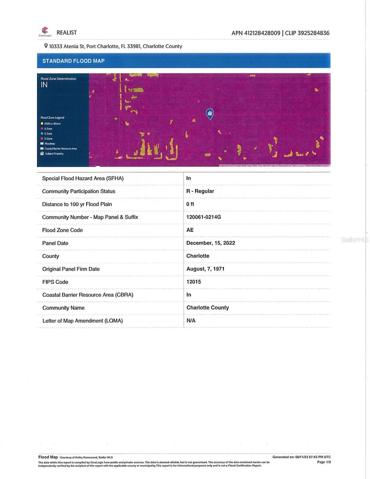Viewport: 370px width, 479px height.
Task: Click the 'Charlotte County' community name value
Action: click(208, 308)
